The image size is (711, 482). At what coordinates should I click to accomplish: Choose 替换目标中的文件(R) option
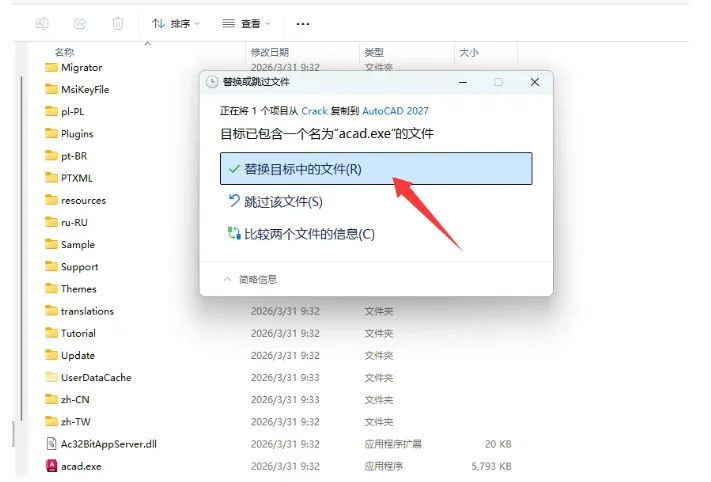click(x=376, y=169)
